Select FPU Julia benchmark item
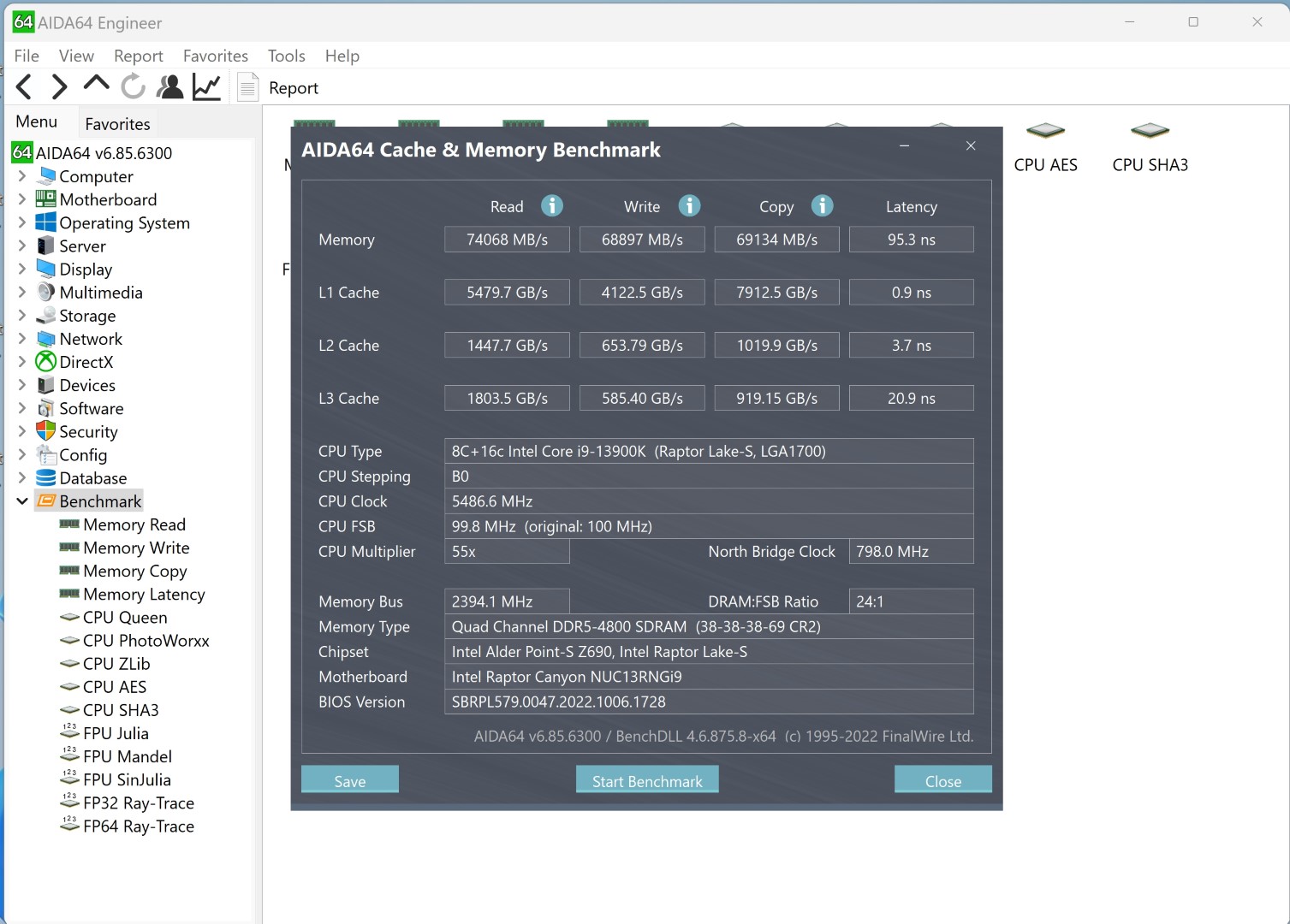Viewport: 1290px width, 924px height. (x=116, y=733)
